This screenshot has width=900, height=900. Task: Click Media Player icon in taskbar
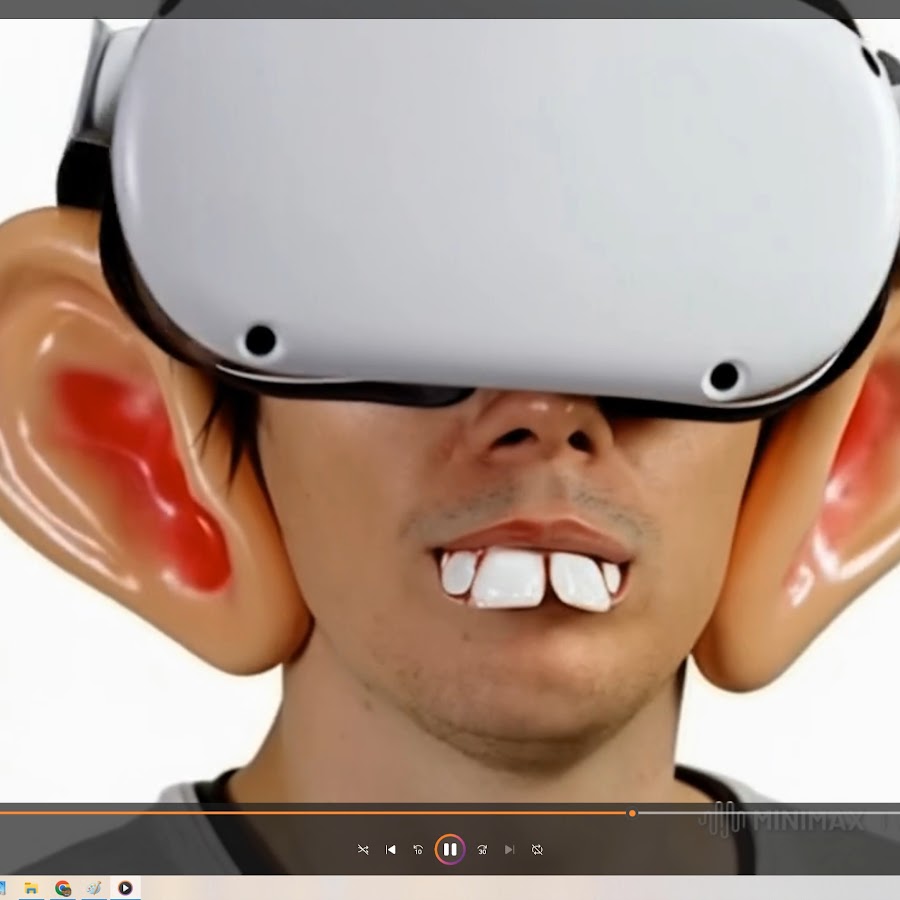125,889
